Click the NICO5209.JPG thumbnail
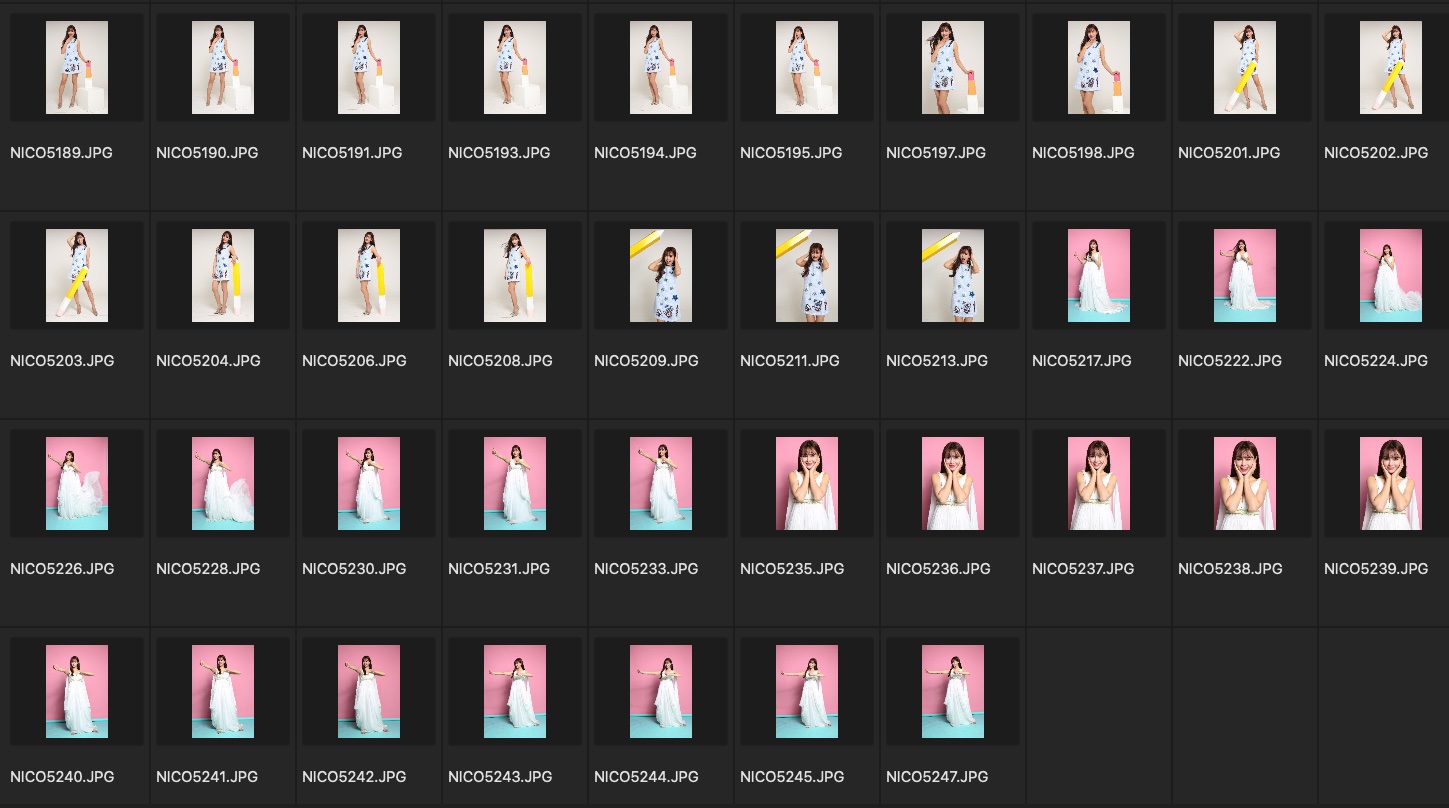 (661, 276)
